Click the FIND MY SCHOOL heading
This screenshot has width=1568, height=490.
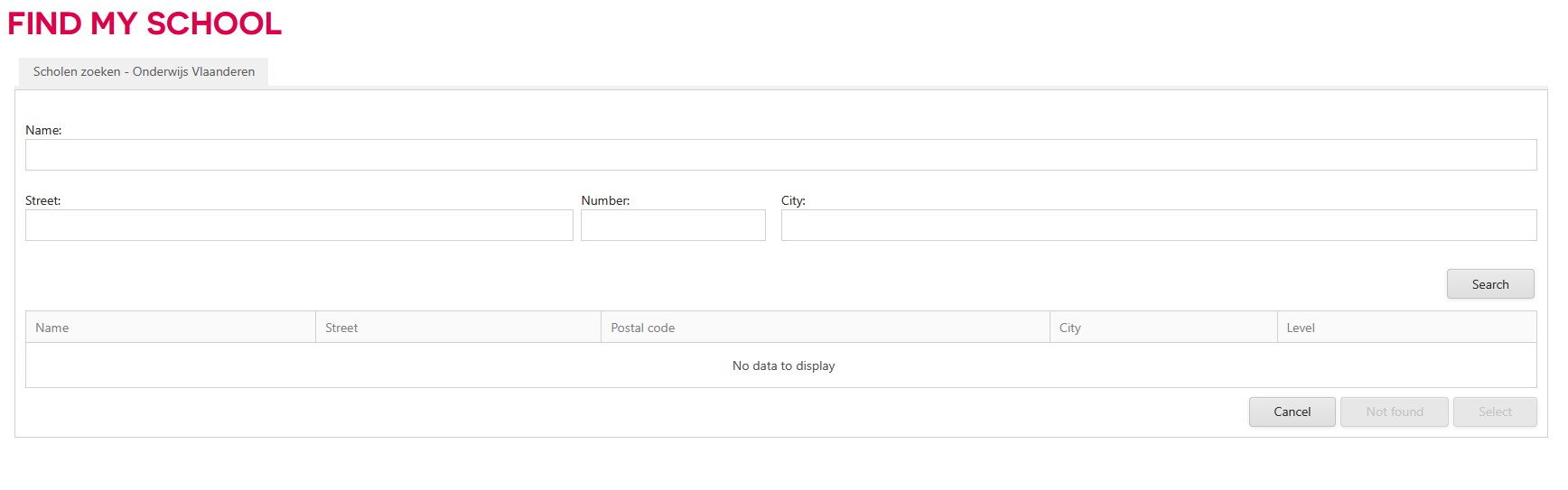tap(145, 23)
